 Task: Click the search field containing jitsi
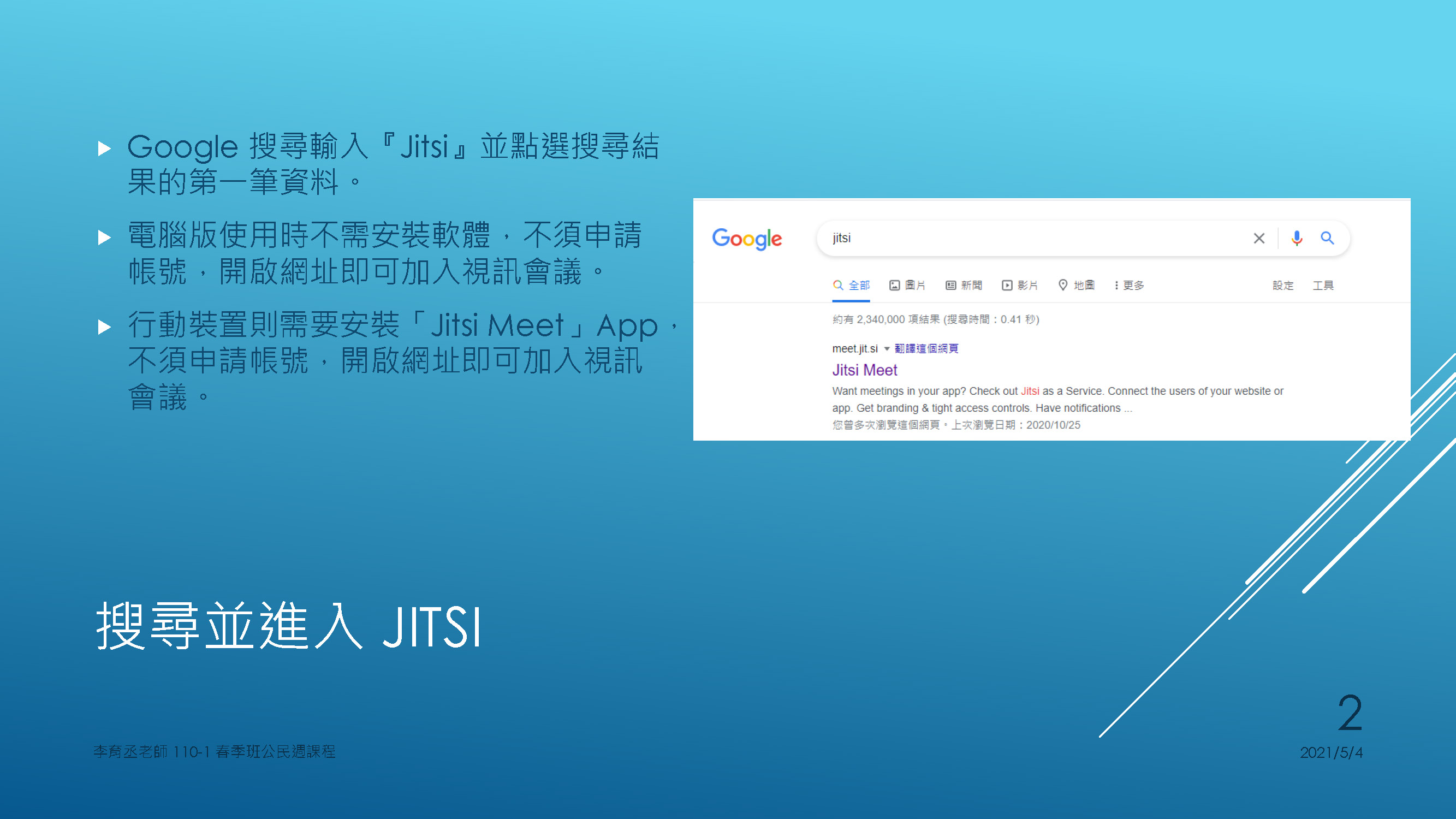[1083, 238]
